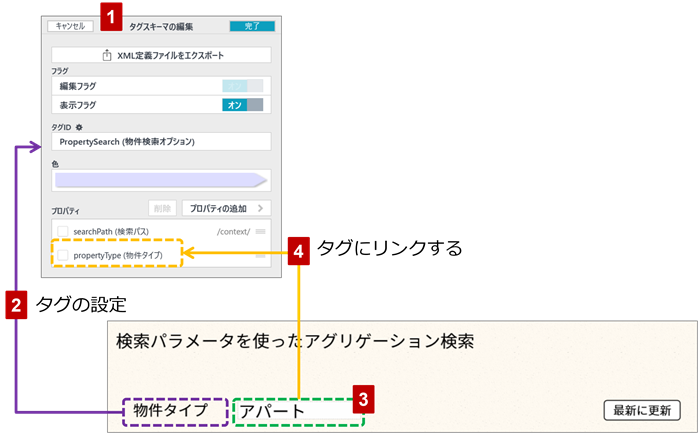This screenshot has height=433, width=698.
Task: Toggle the 表示フラグ switch
Action: point(243,105)
